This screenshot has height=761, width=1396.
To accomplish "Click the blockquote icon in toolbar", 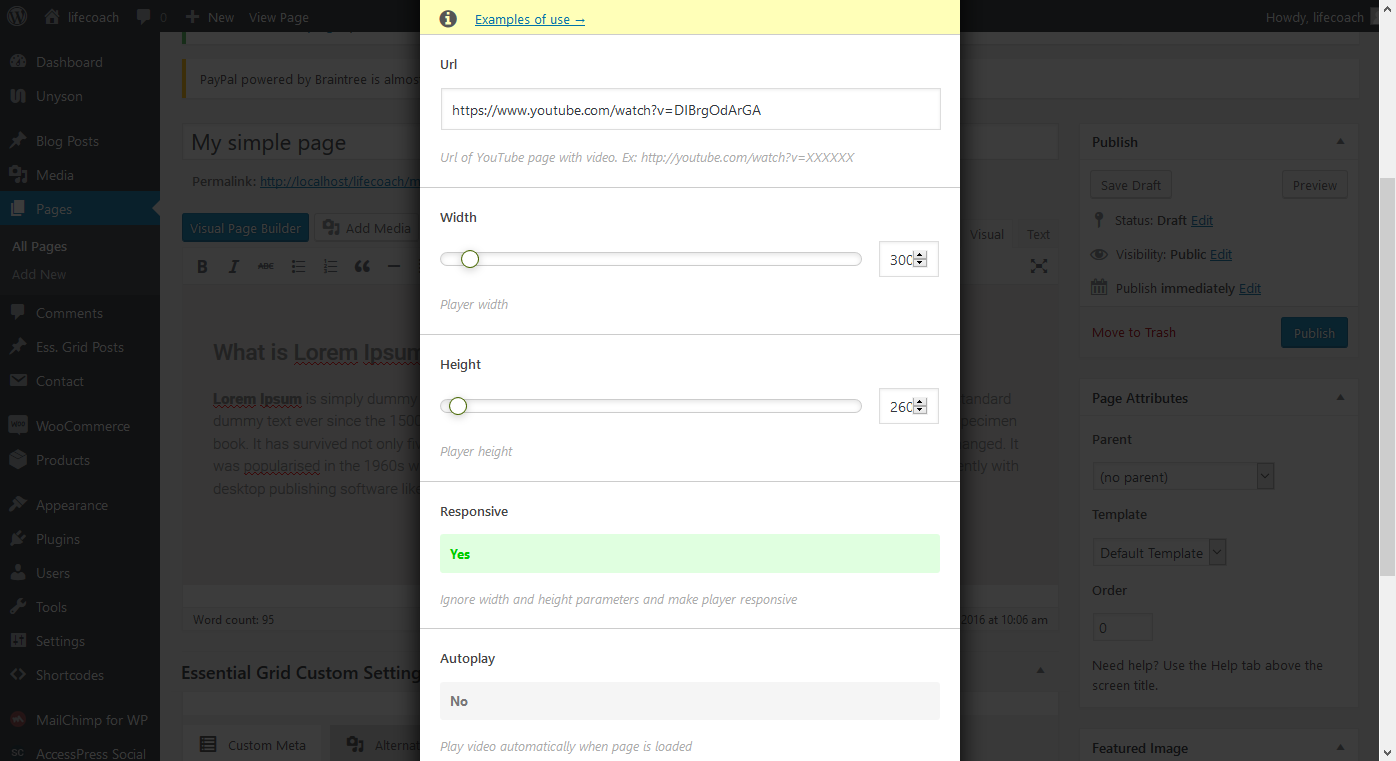I will pos(362,267).
